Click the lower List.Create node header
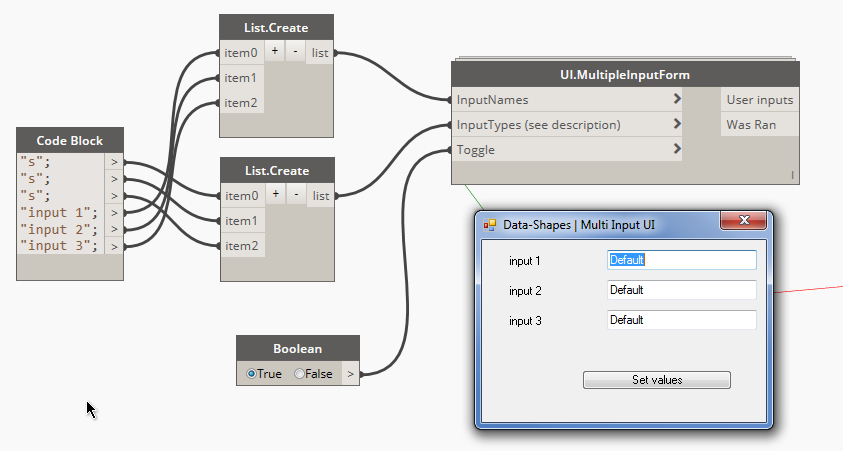Viewport: 843px width, 451px height. 277,170
